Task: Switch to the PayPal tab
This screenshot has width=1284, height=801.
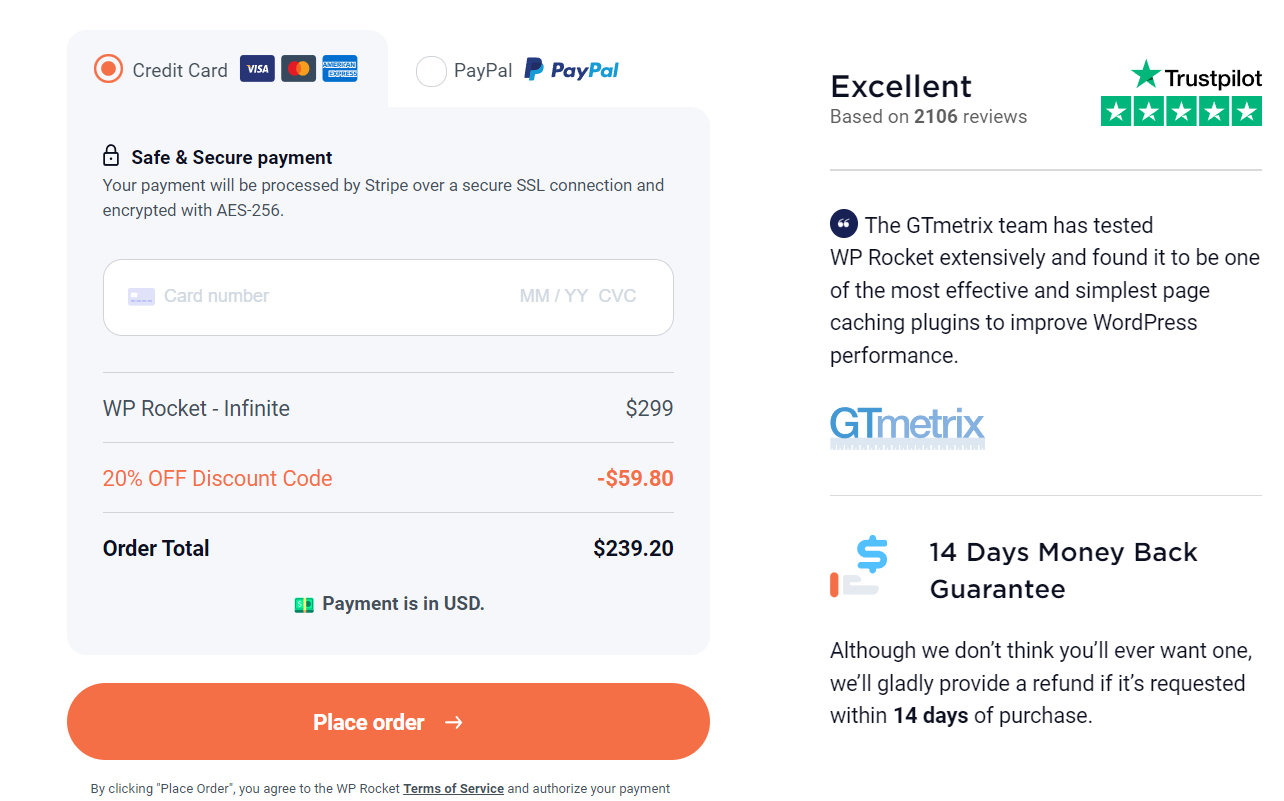Action: click(484, 70)
